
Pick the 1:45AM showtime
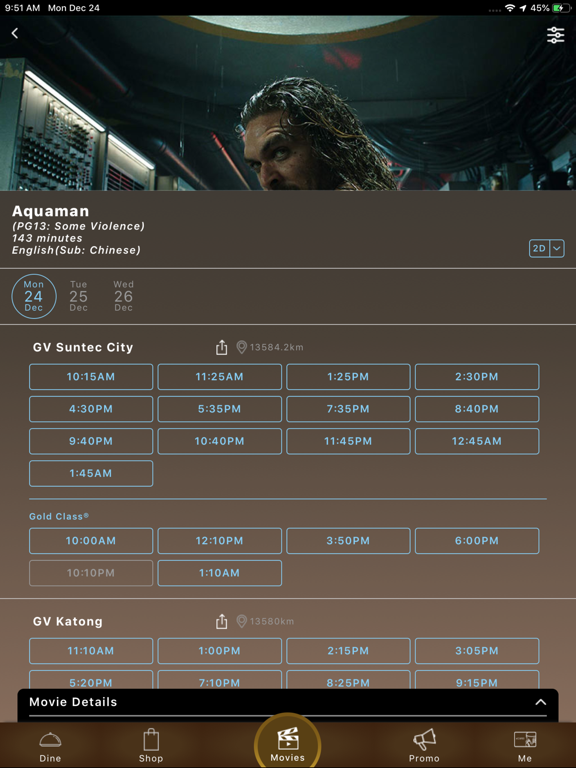pos(91,474)
